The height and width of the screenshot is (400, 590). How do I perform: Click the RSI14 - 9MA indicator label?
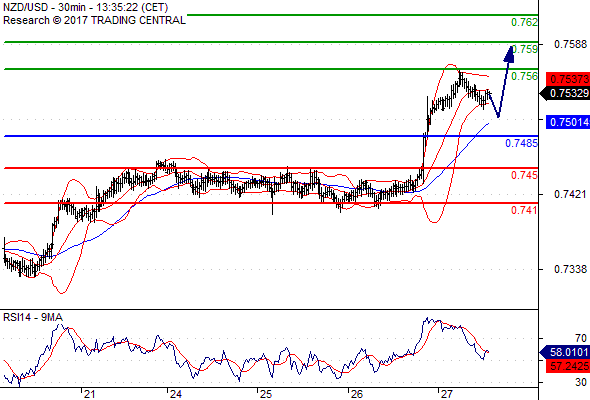click(x=33, y=317)
